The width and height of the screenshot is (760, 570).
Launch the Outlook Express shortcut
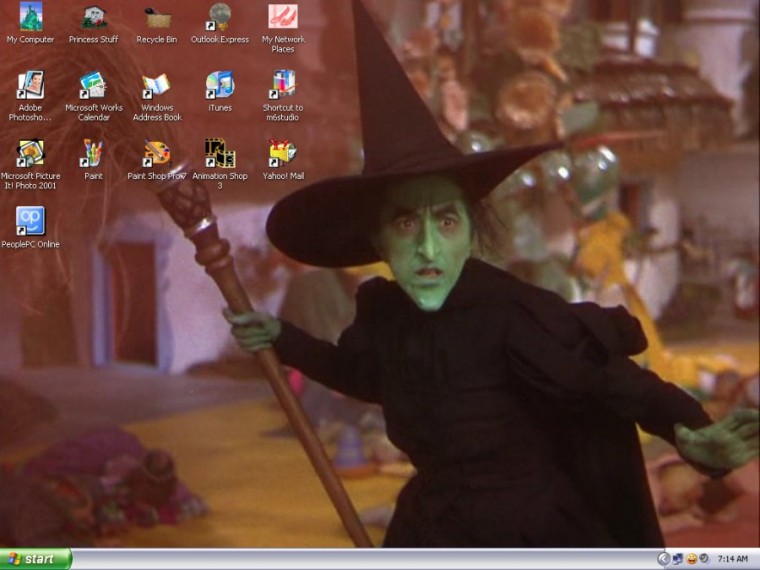click(220, 23)
